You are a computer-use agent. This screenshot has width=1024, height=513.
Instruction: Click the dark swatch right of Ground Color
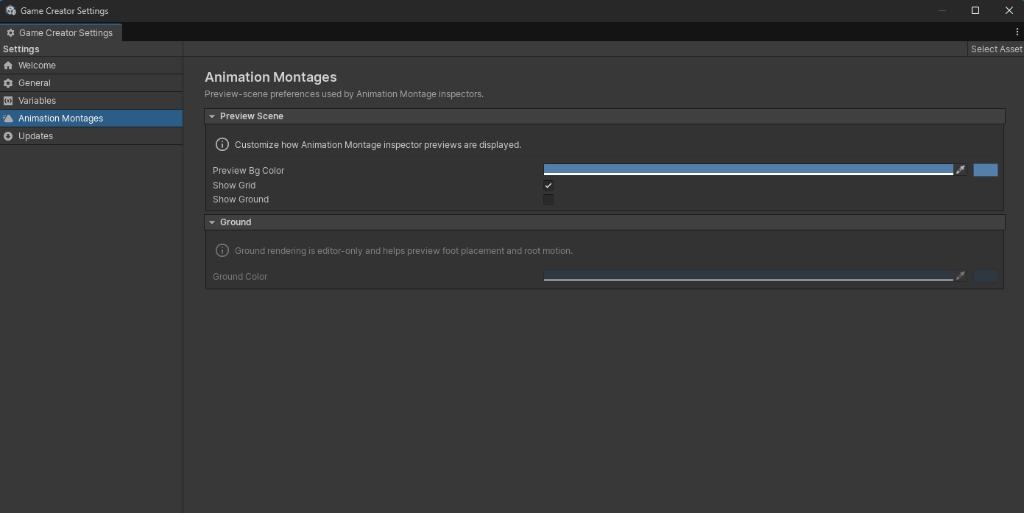[x=985, y=276]
